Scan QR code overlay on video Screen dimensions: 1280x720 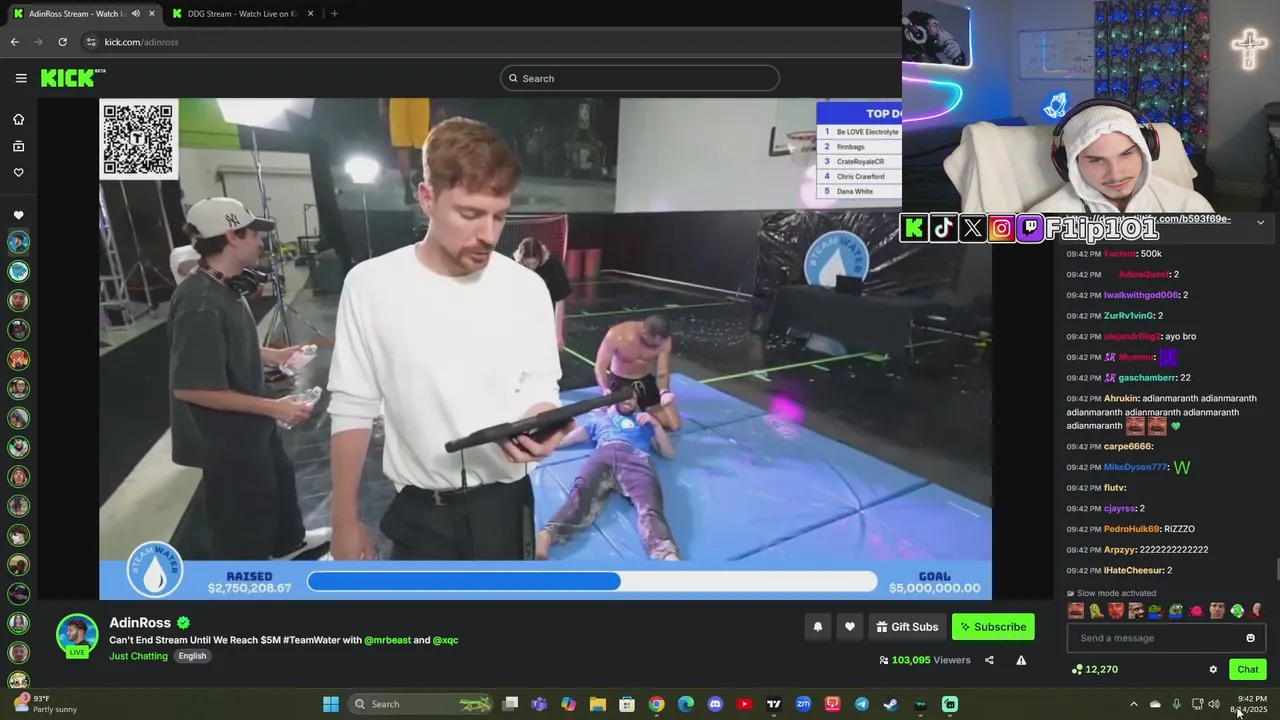[138, 139]
